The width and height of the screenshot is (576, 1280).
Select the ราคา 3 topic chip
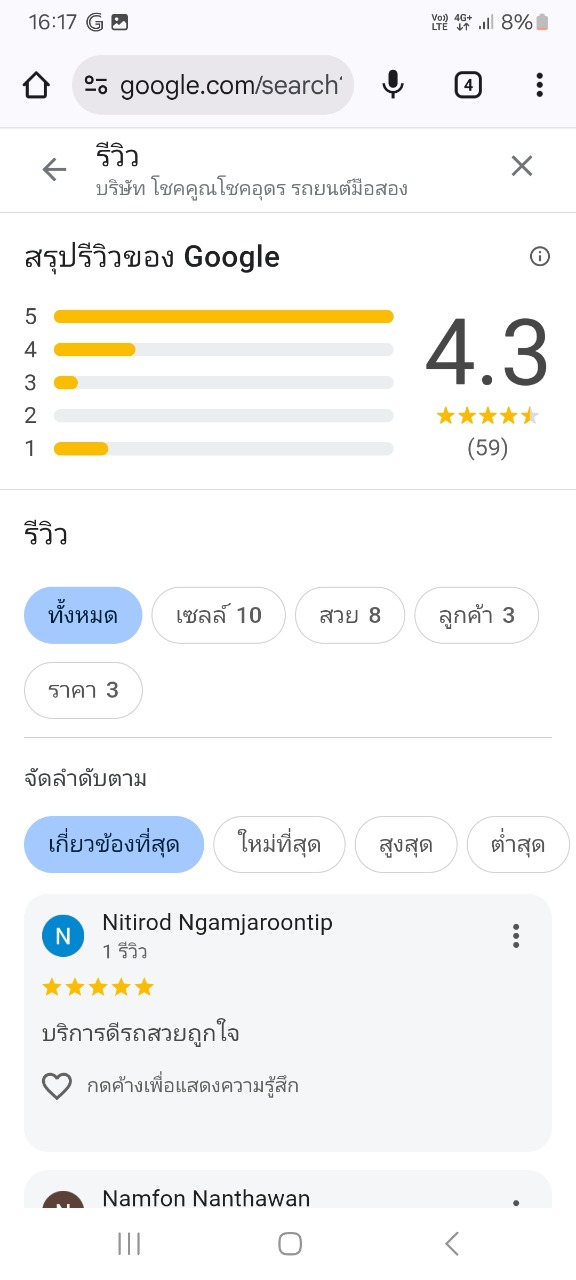84,690
